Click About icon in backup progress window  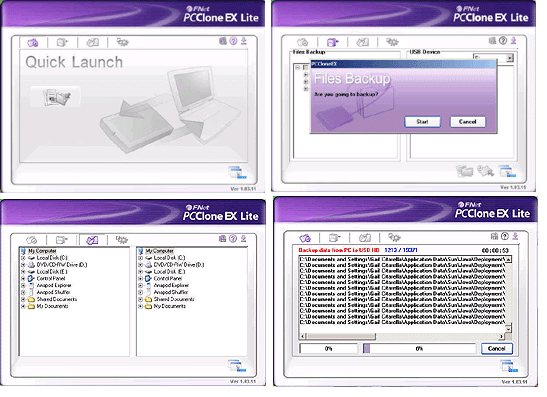tap(494, 236)
